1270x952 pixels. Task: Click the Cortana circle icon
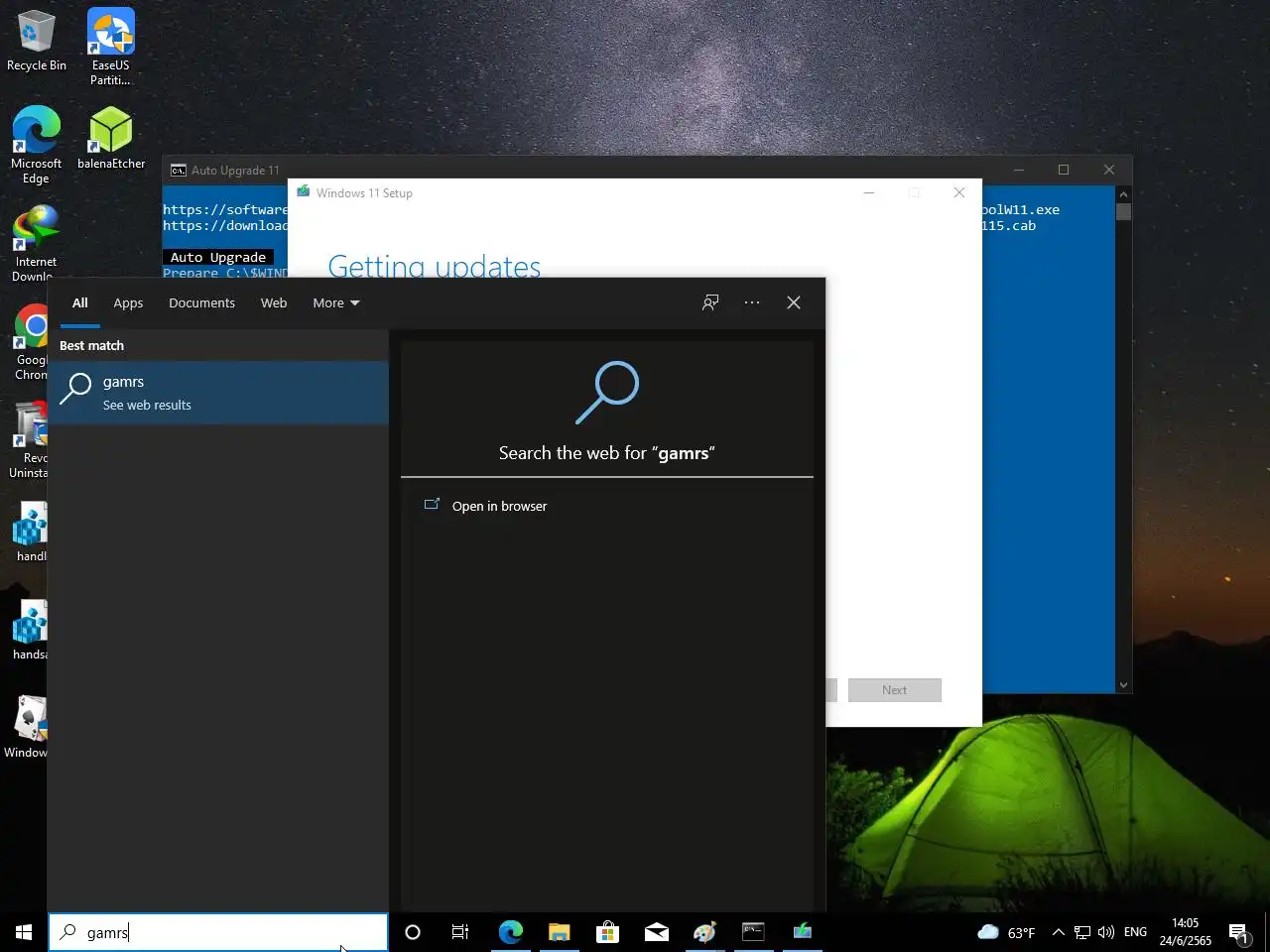413,932
